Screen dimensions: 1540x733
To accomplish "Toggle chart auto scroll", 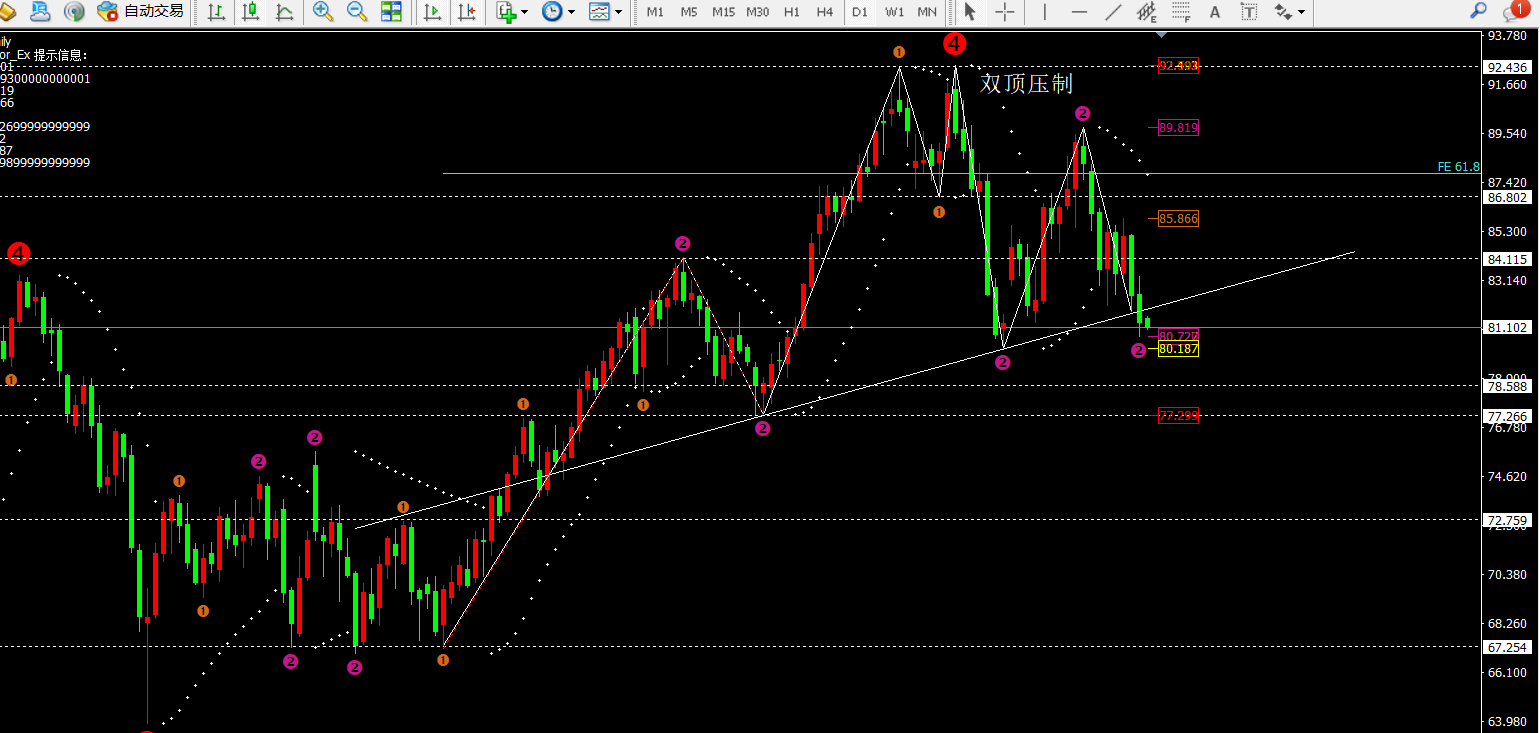I will (432, 12).
